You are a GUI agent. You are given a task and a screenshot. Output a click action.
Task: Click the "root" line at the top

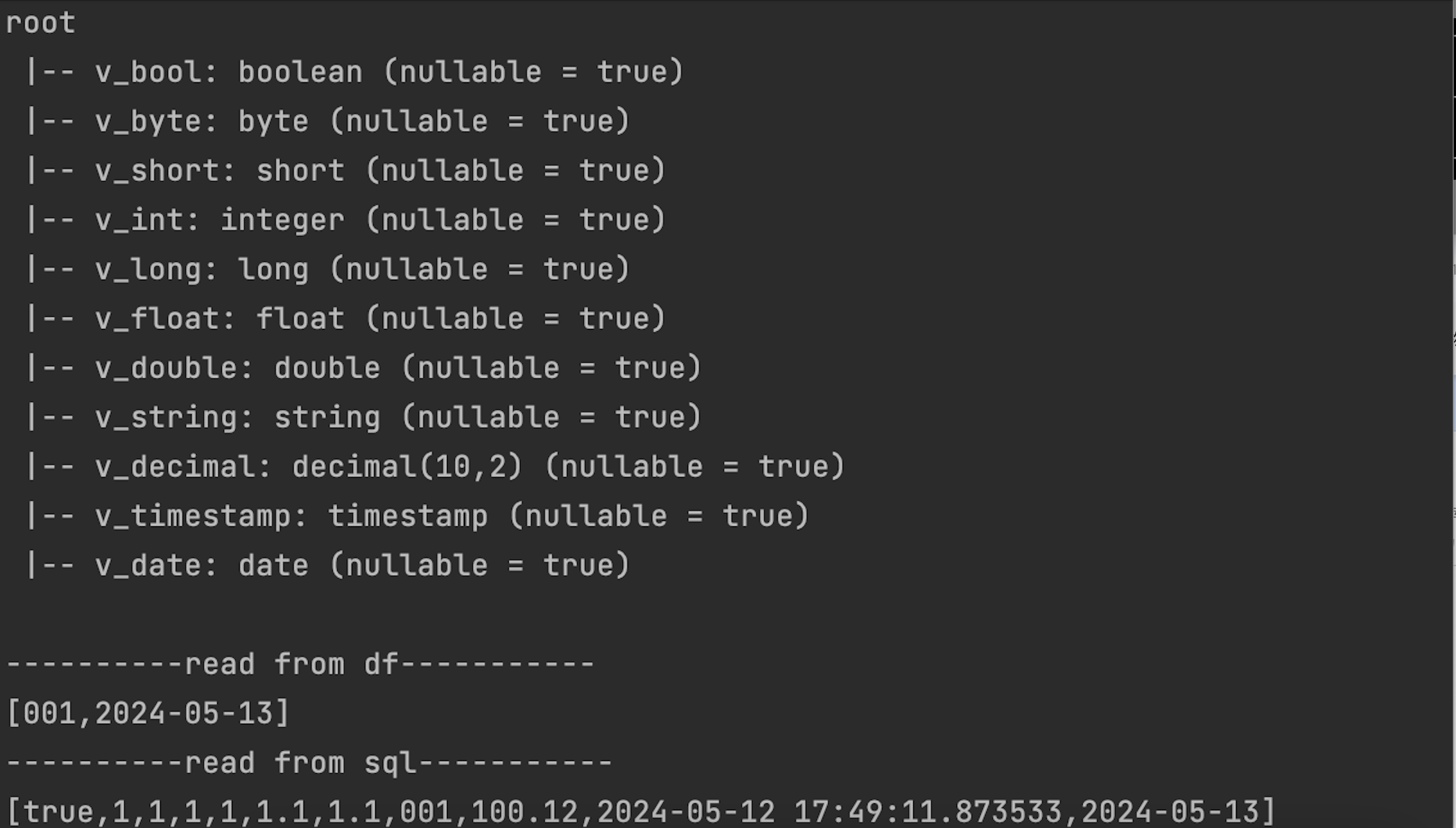click(40, 24)
